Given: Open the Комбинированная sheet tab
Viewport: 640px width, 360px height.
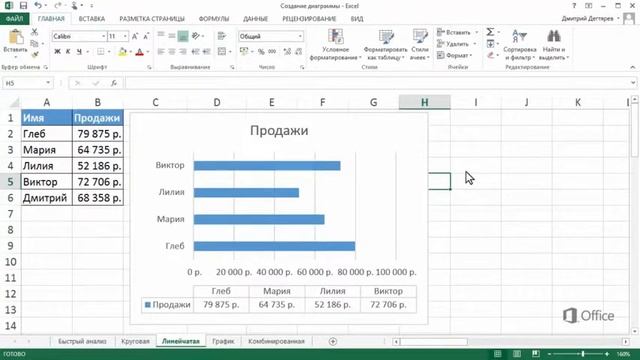Looking at the screenshot, I should [276, 341].
